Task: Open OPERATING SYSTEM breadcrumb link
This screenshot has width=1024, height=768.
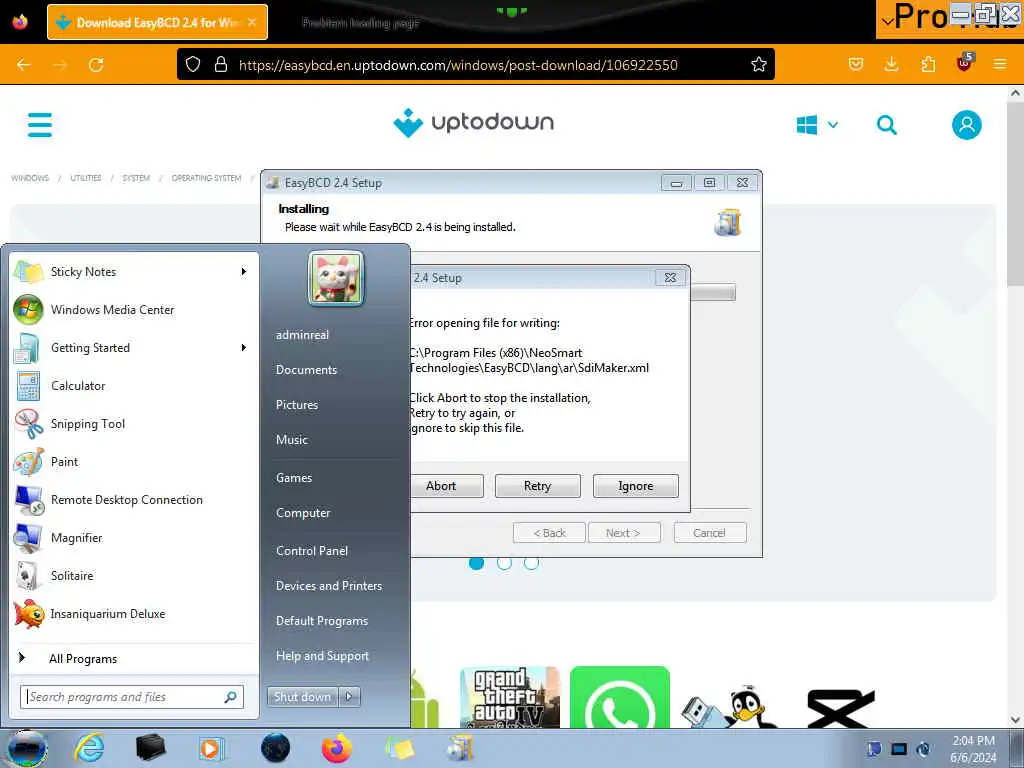Action: (x=206, y=178)
